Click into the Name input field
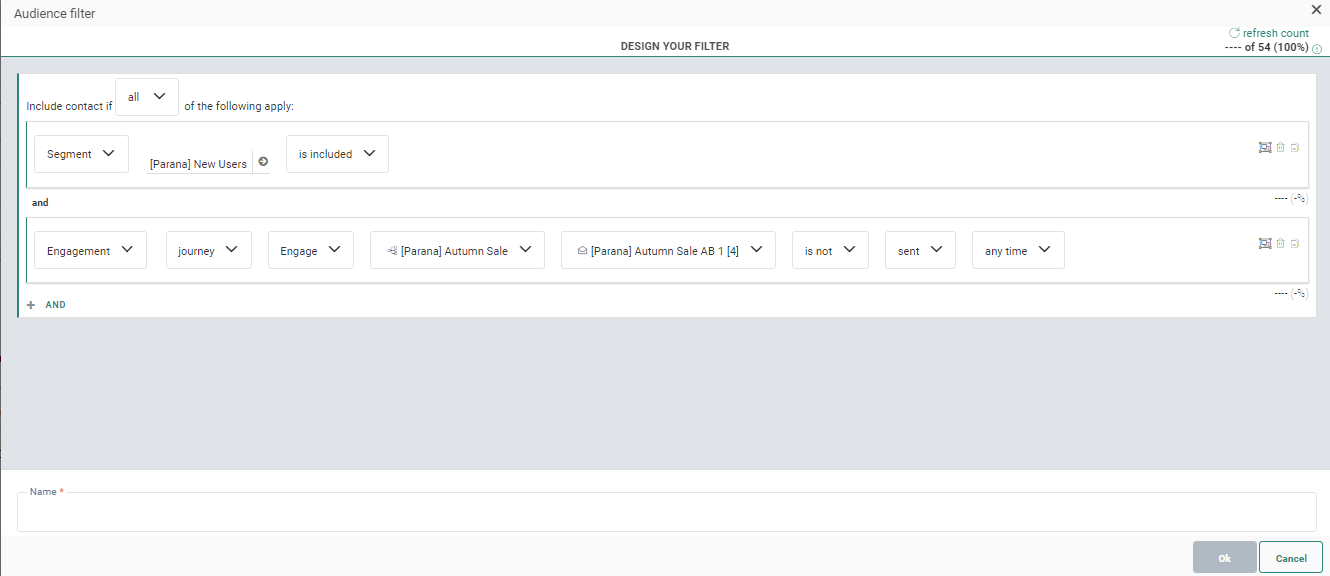Viewport: 1330px width, 576px height. pyautogui.click(x=666, y=512)
